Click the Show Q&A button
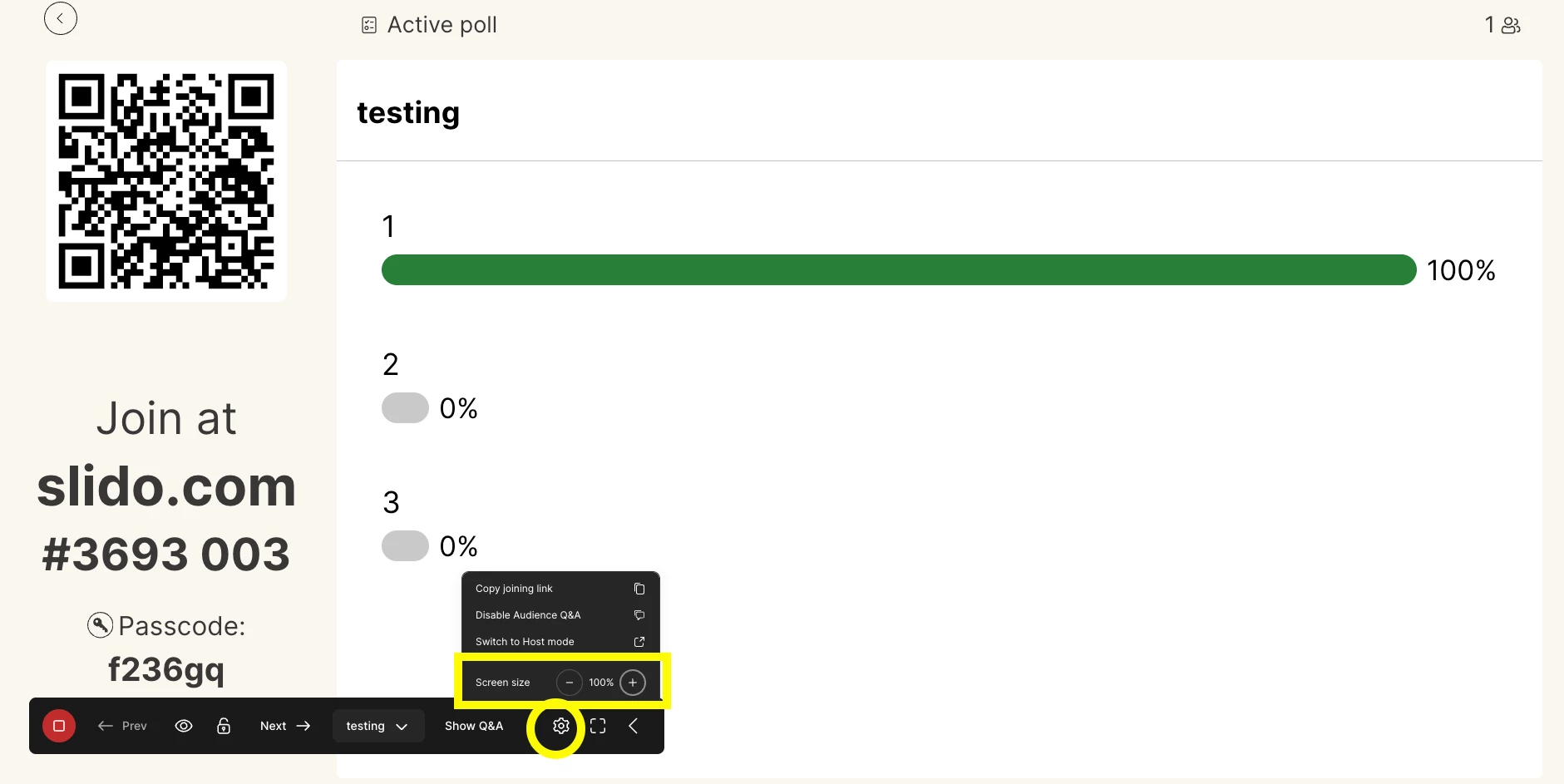 (x=474, y=726)
